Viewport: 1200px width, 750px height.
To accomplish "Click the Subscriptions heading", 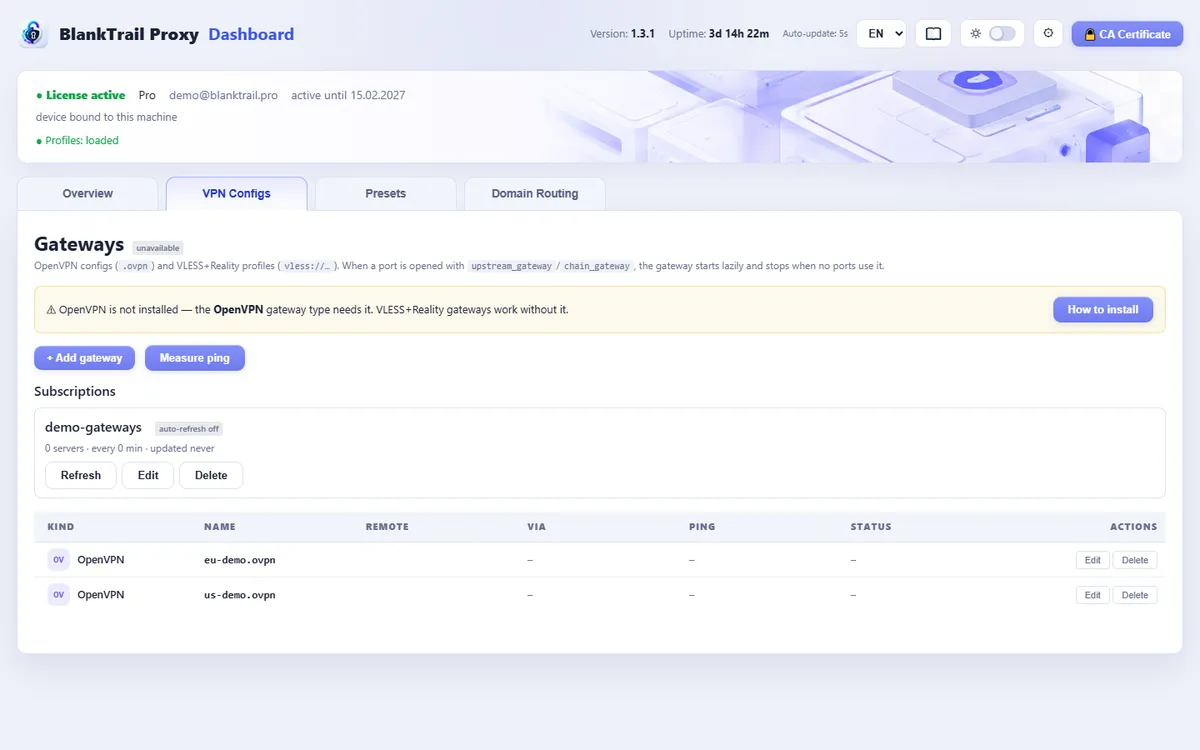I will (x=75, y=392).
